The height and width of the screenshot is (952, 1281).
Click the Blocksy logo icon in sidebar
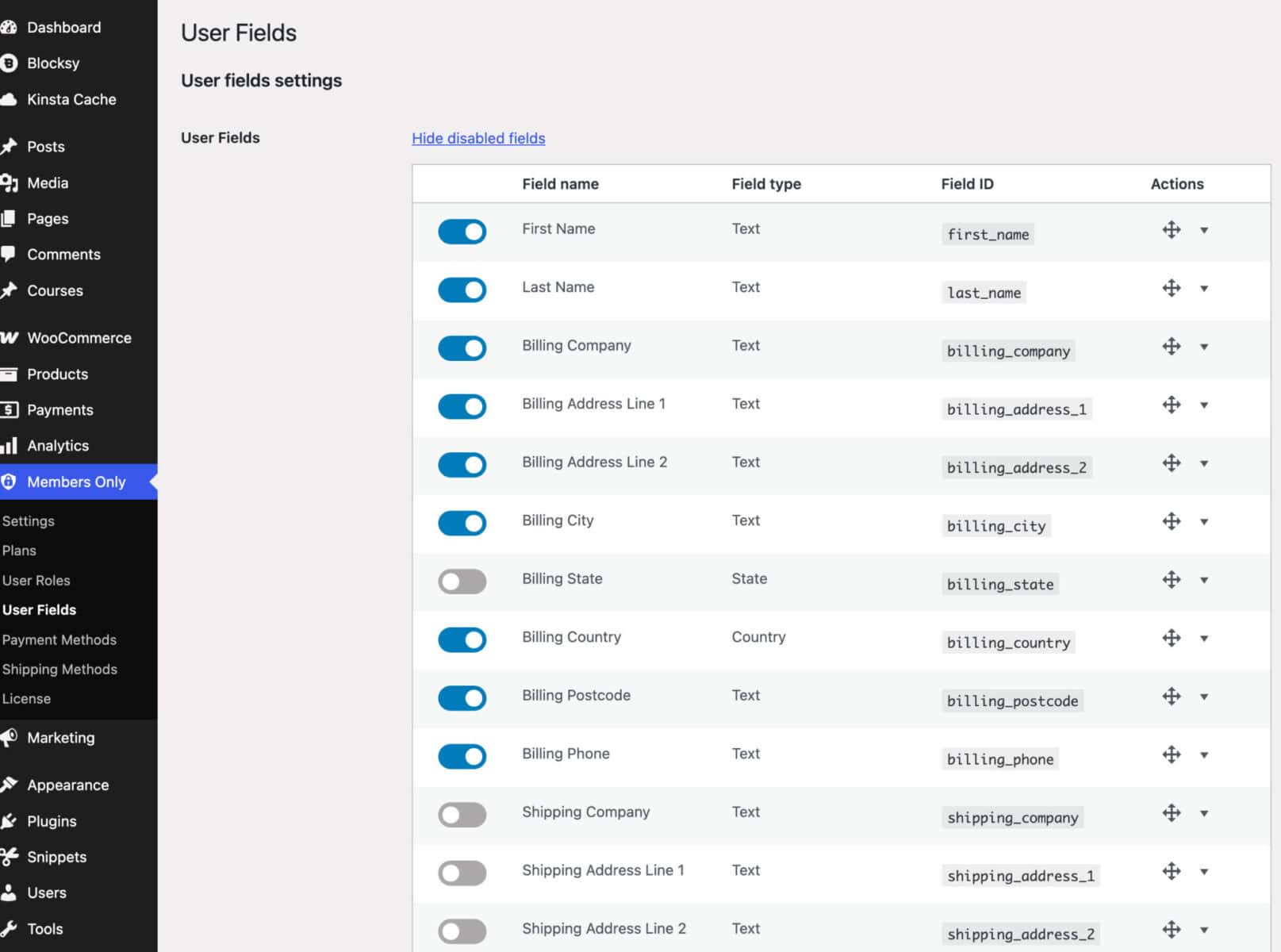9,63
